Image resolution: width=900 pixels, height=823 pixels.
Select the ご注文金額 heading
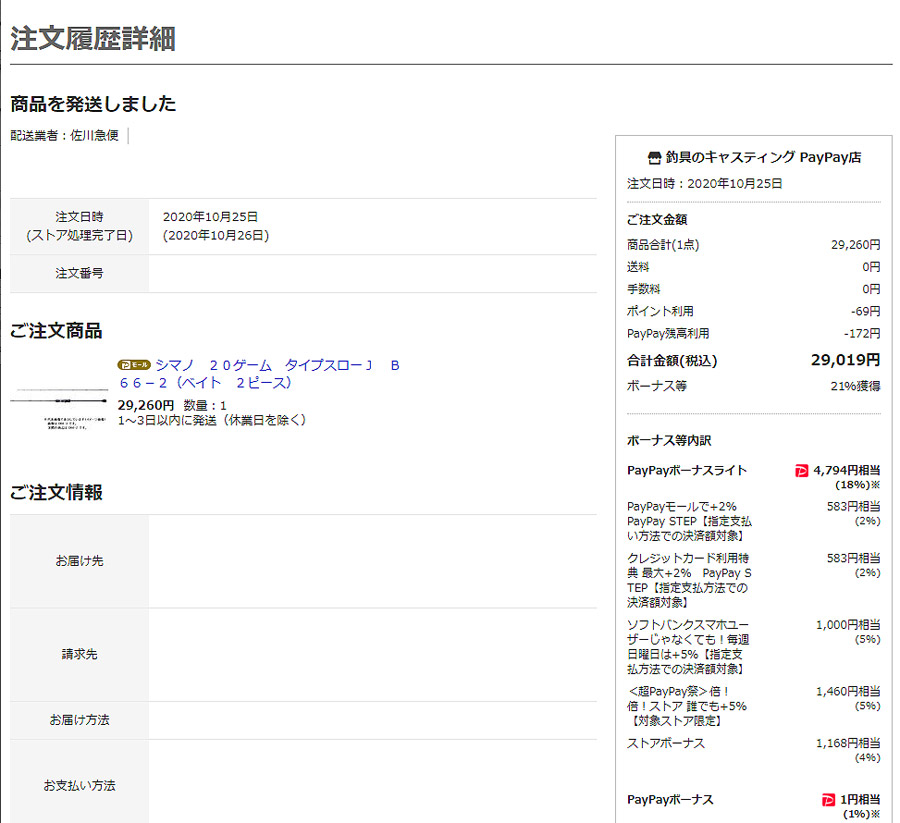pos(657,219)
